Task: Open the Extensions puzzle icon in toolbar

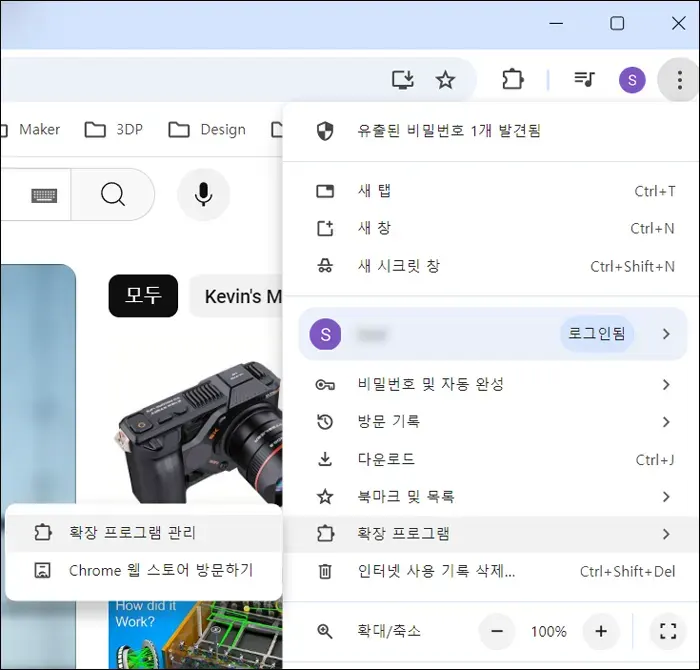Action: click(x=512, y=80)
